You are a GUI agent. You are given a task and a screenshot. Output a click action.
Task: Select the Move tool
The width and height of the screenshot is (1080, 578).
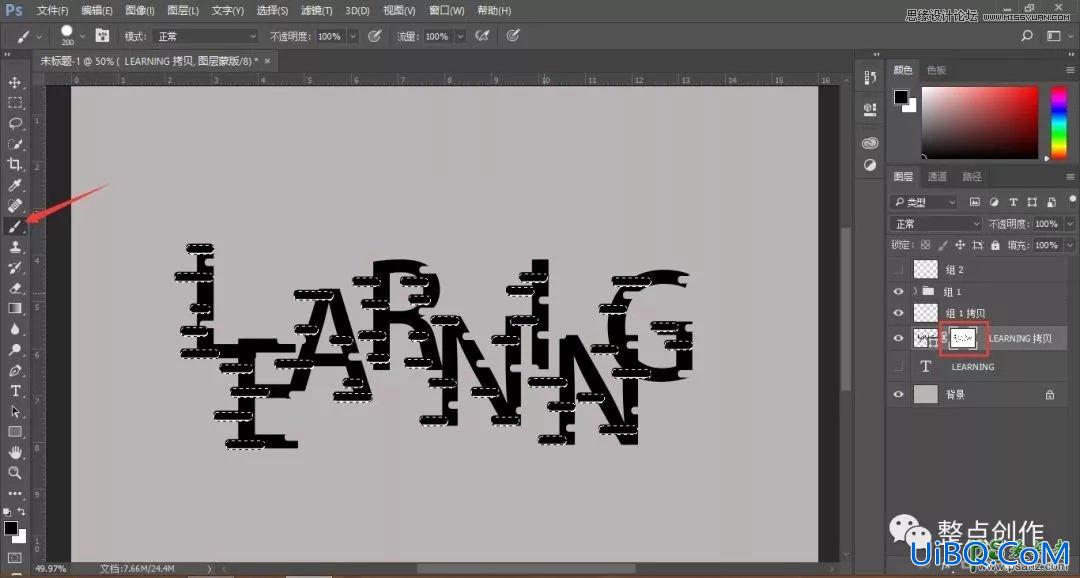[x=14, y=83]
